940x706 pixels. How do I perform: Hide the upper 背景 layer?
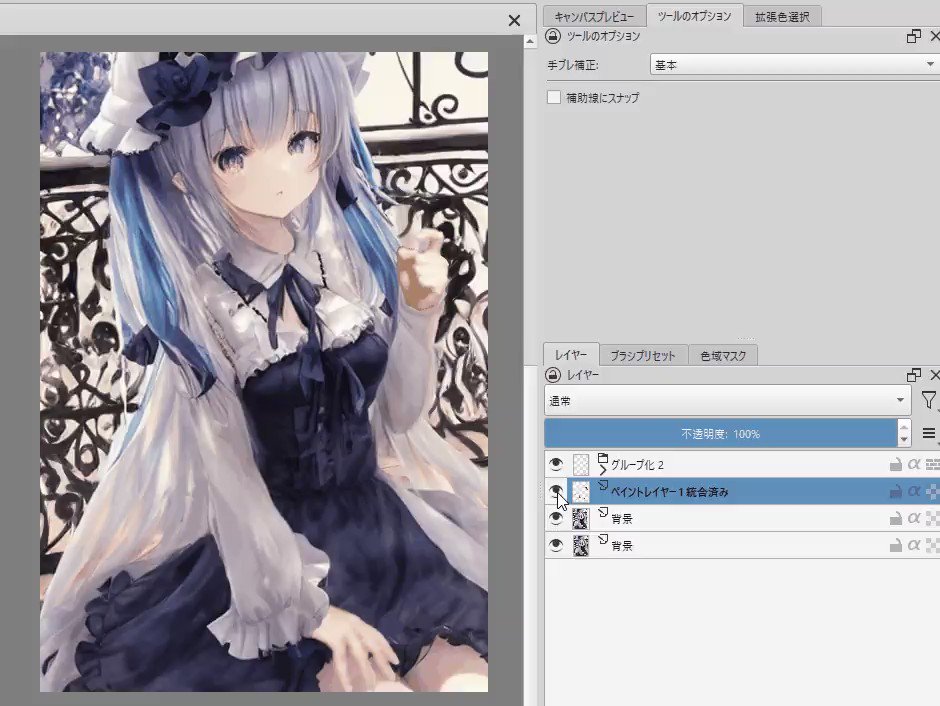(556, 518)
